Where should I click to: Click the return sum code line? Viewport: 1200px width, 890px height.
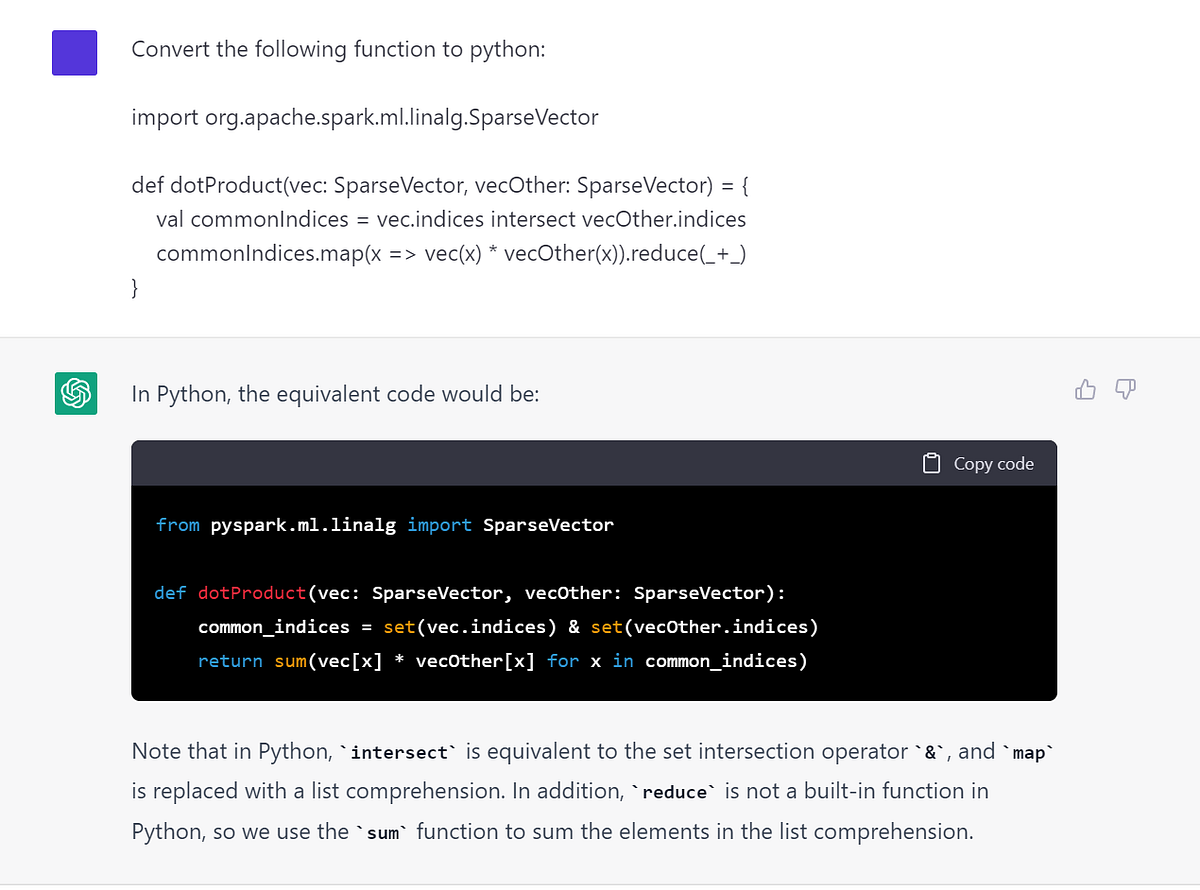[x=503, y=661]
